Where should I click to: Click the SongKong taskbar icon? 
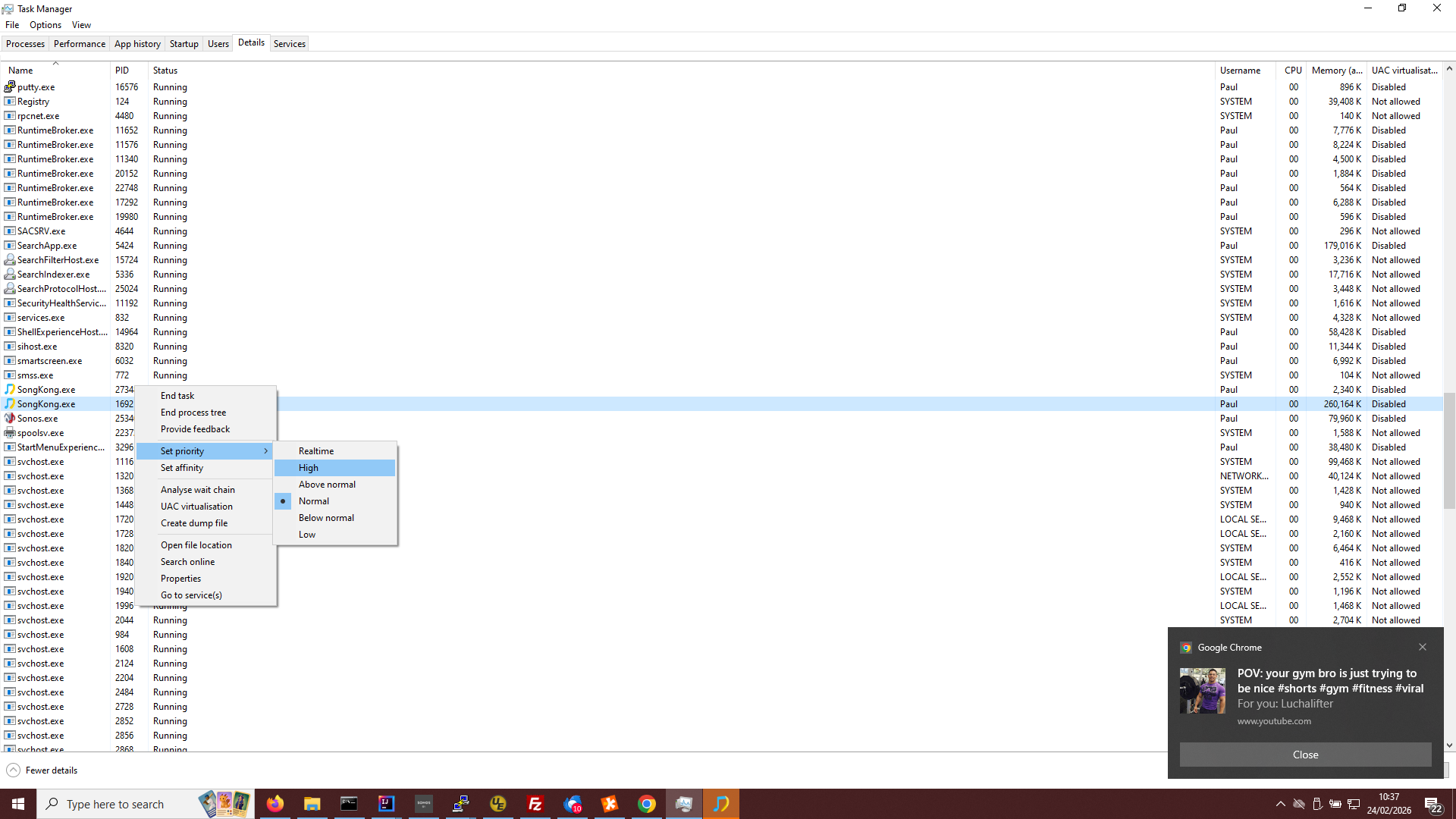(720, 804)
